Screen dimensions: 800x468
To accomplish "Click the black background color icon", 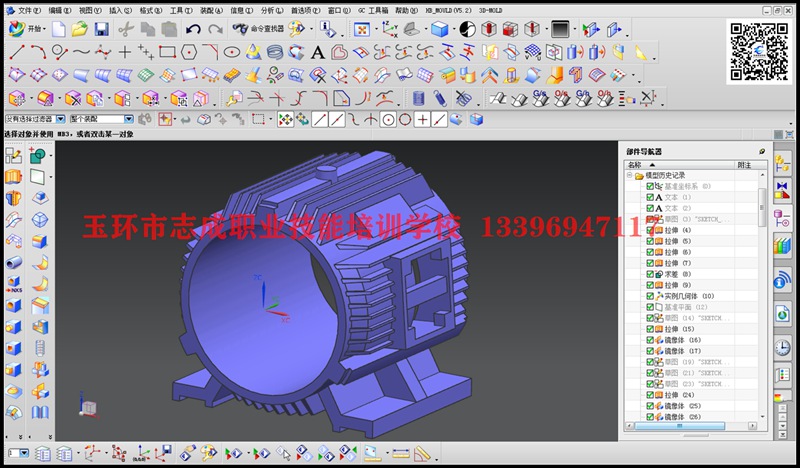I will (x=560, y=29).
